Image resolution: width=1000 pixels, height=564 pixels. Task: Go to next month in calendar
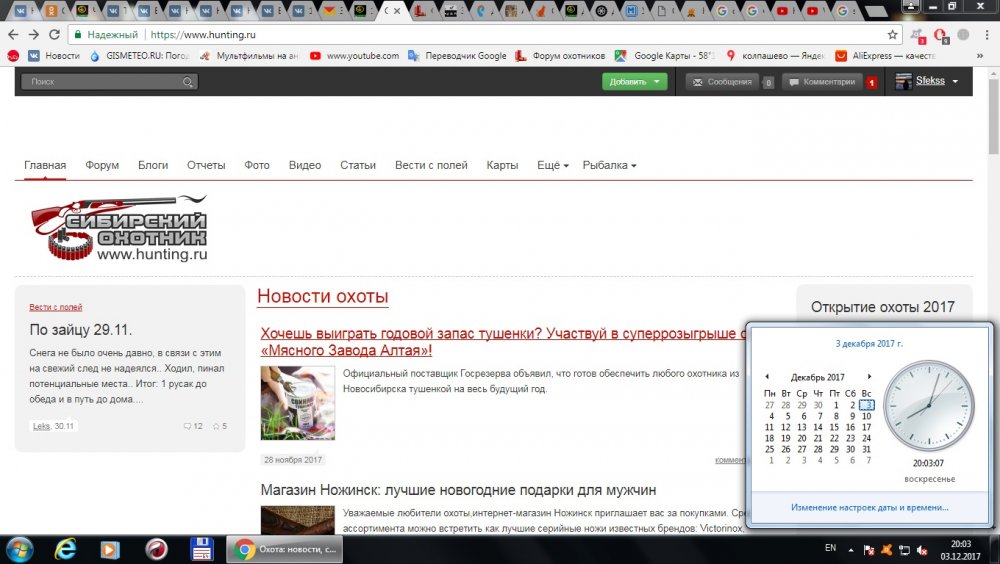tap(870, 377)
